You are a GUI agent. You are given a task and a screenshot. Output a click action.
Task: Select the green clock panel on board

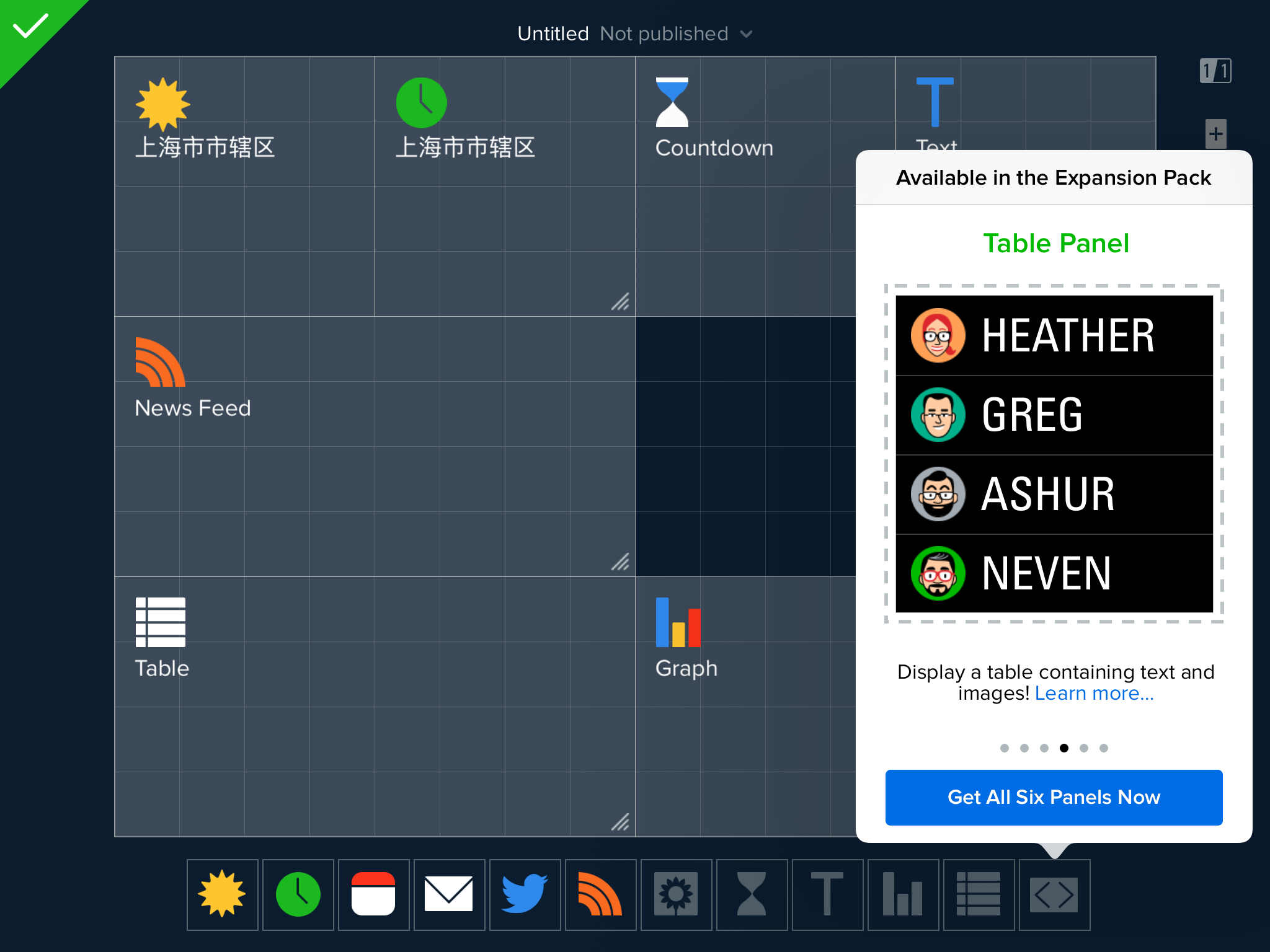422,103
